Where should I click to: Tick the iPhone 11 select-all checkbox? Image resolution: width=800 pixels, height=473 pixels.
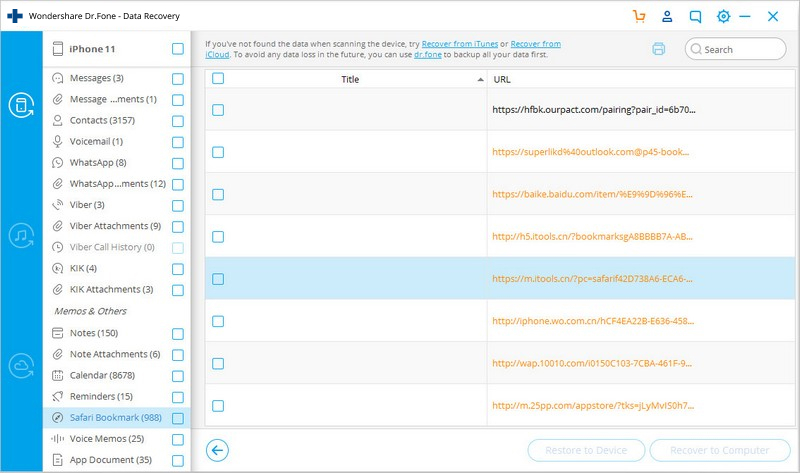pos(178,49)
